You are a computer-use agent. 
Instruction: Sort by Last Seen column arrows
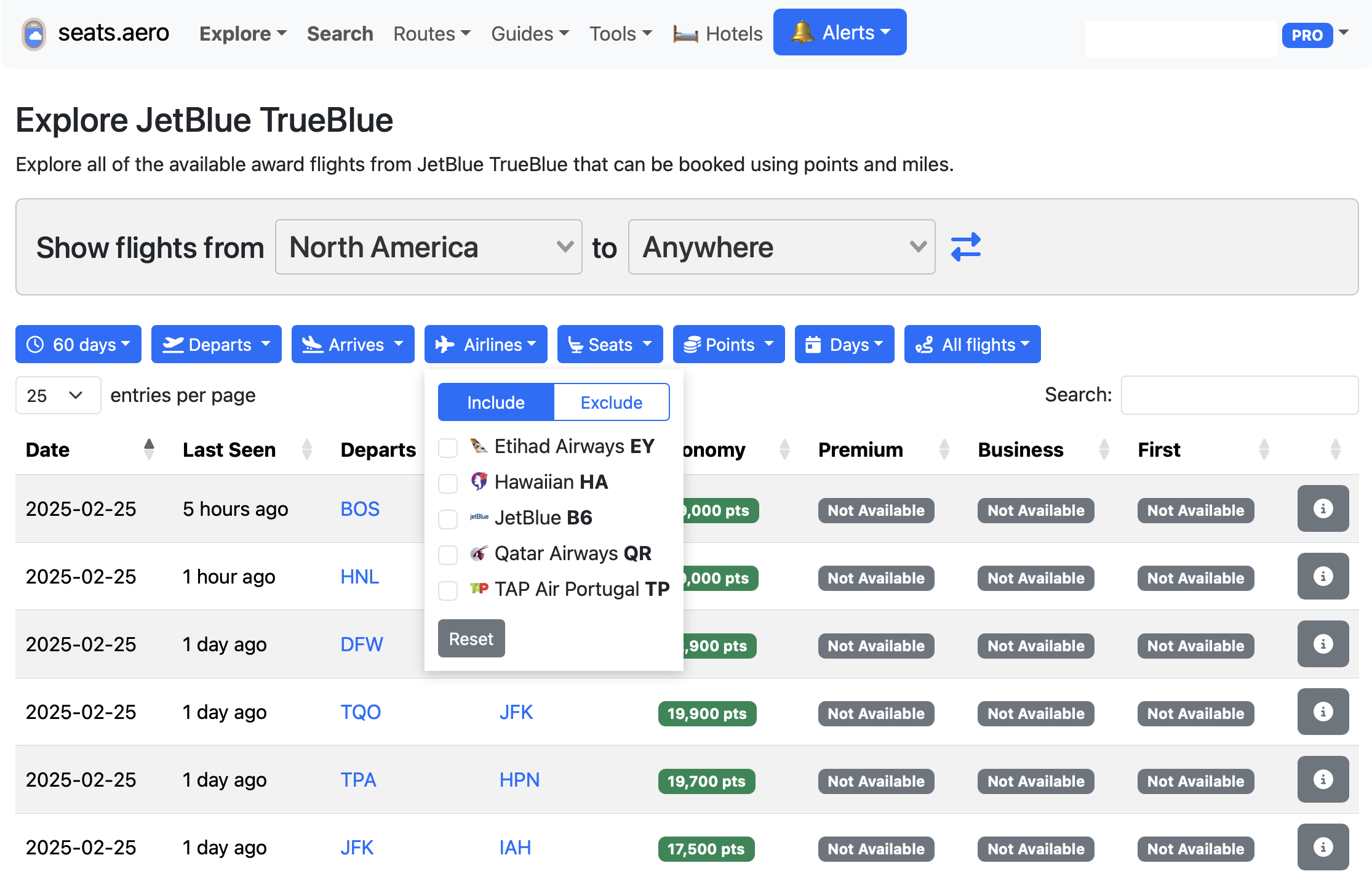tap(307, 449)
